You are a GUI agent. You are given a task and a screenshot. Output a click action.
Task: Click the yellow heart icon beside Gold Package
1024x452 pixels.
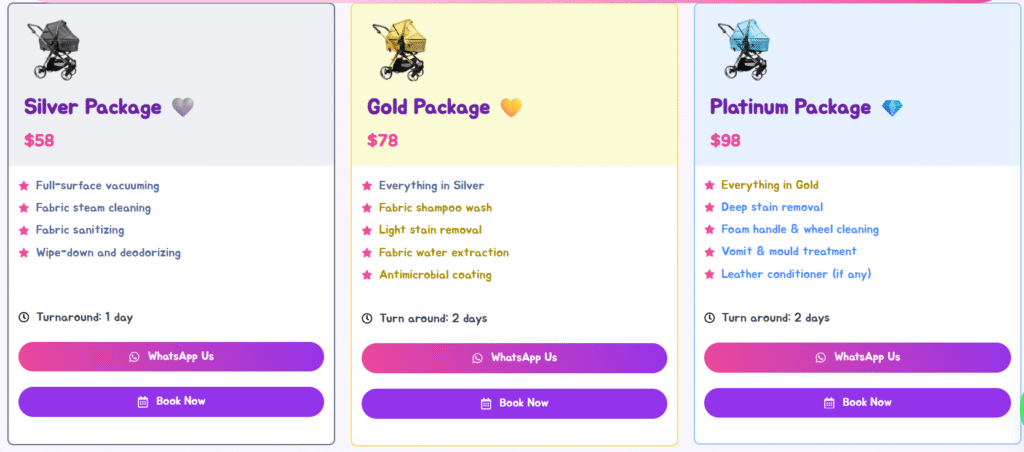pyautogui.click(x=511, y=107)
